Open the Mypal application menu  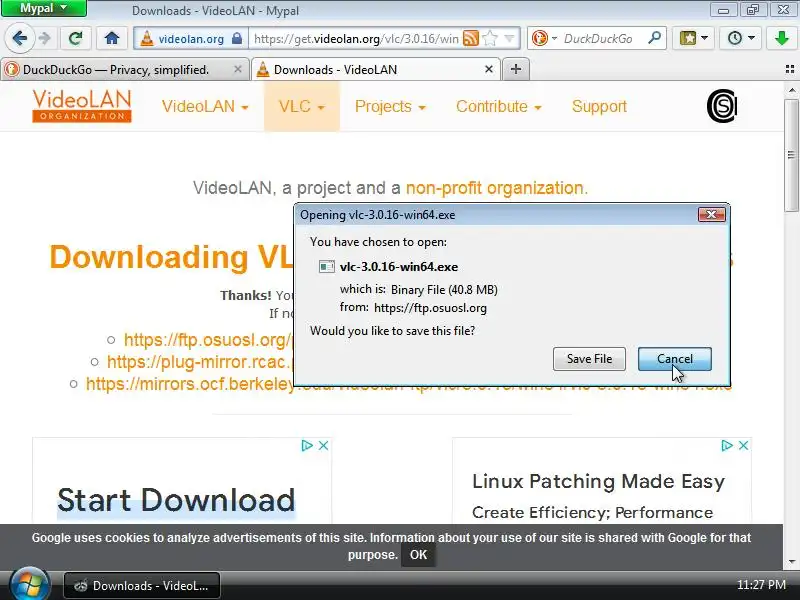(x=43, y=9)
